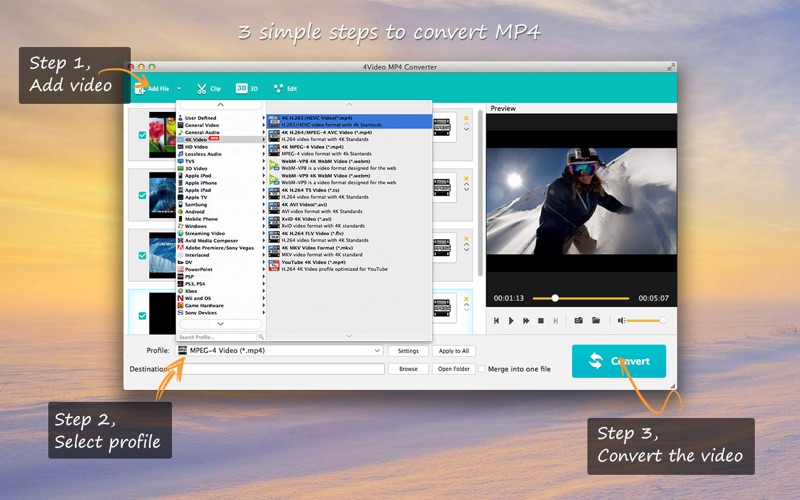
Task: Open the Clip scissors tool
Action: 209,89
